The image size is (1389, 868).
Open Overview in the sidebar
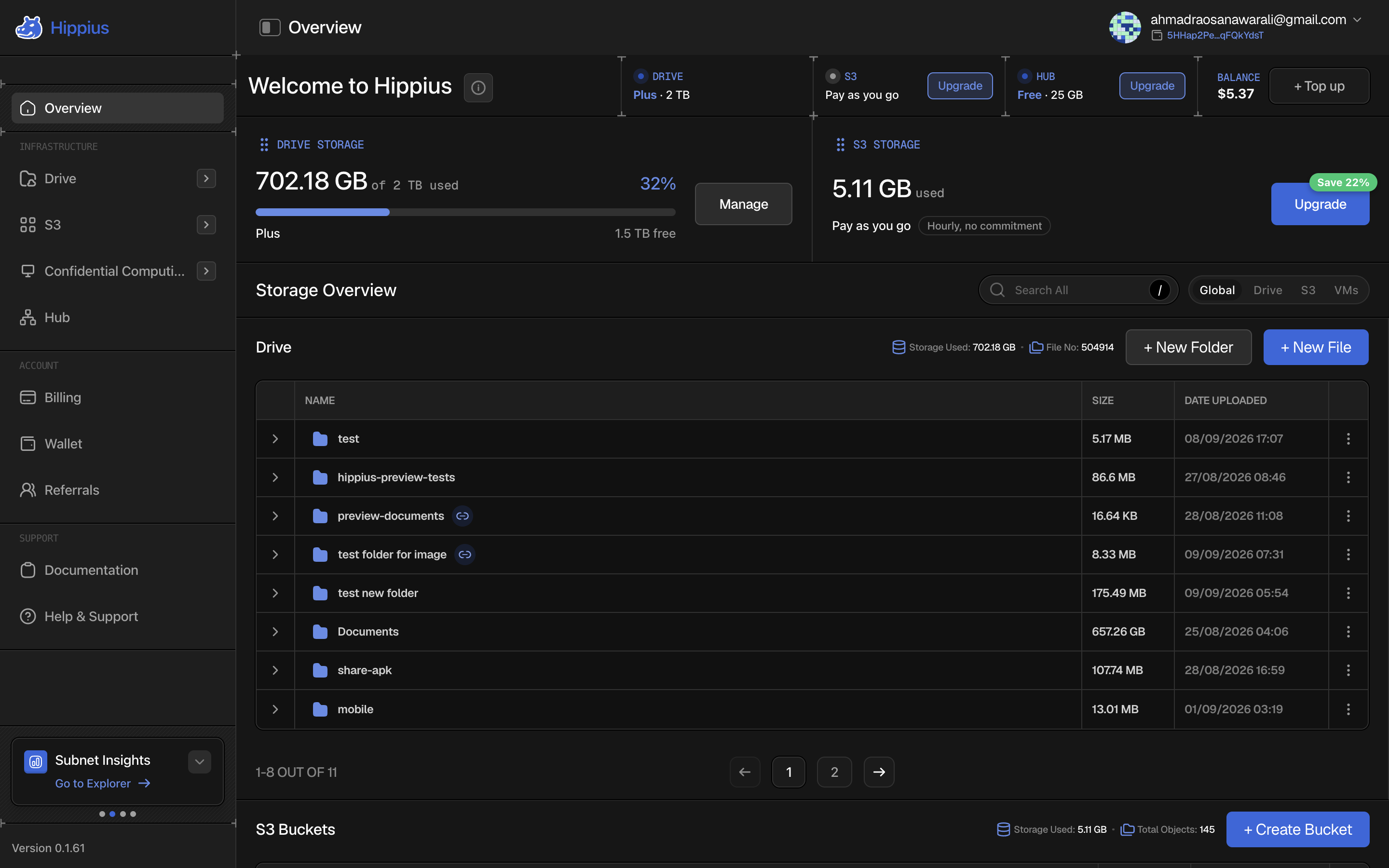(118, 108)
